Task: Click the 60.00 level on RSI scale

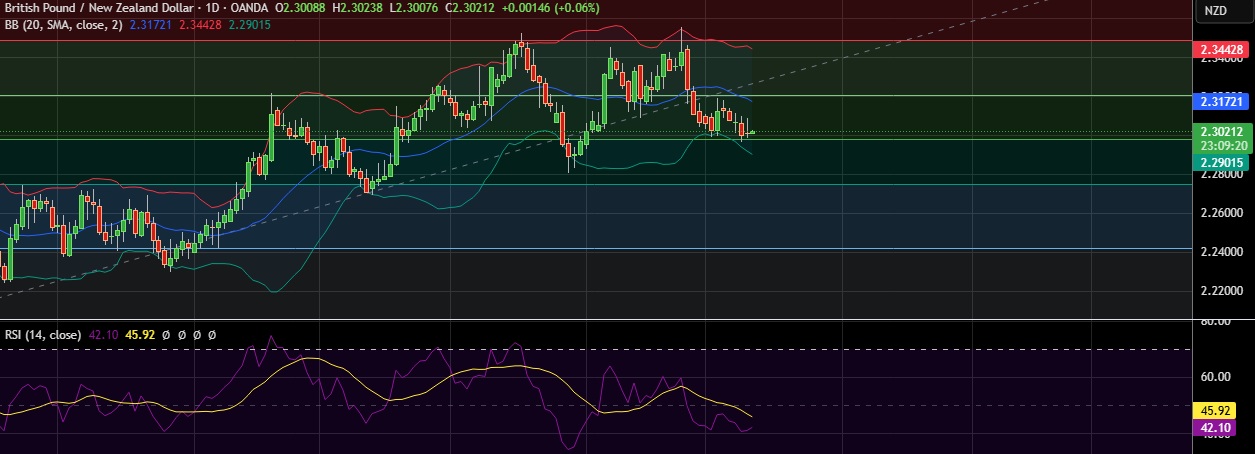Action: (1219, 377)
